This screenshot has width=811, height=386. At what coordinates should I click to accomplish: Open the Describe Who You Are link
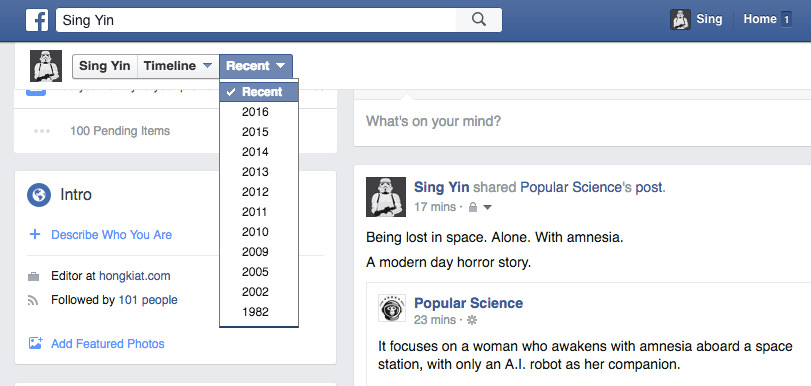pyautogui.click(x=111, y=235)
